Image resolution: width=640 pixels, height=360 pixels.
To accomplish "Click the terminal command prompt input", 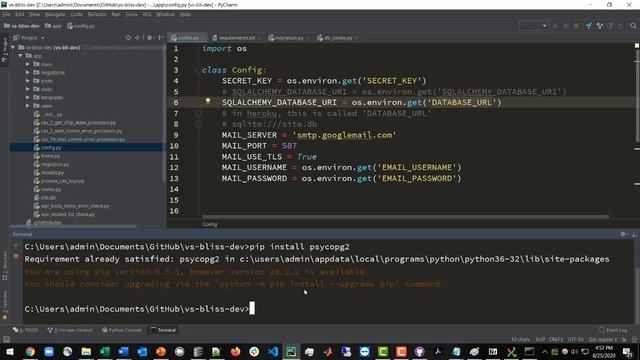I will point(252,309).
